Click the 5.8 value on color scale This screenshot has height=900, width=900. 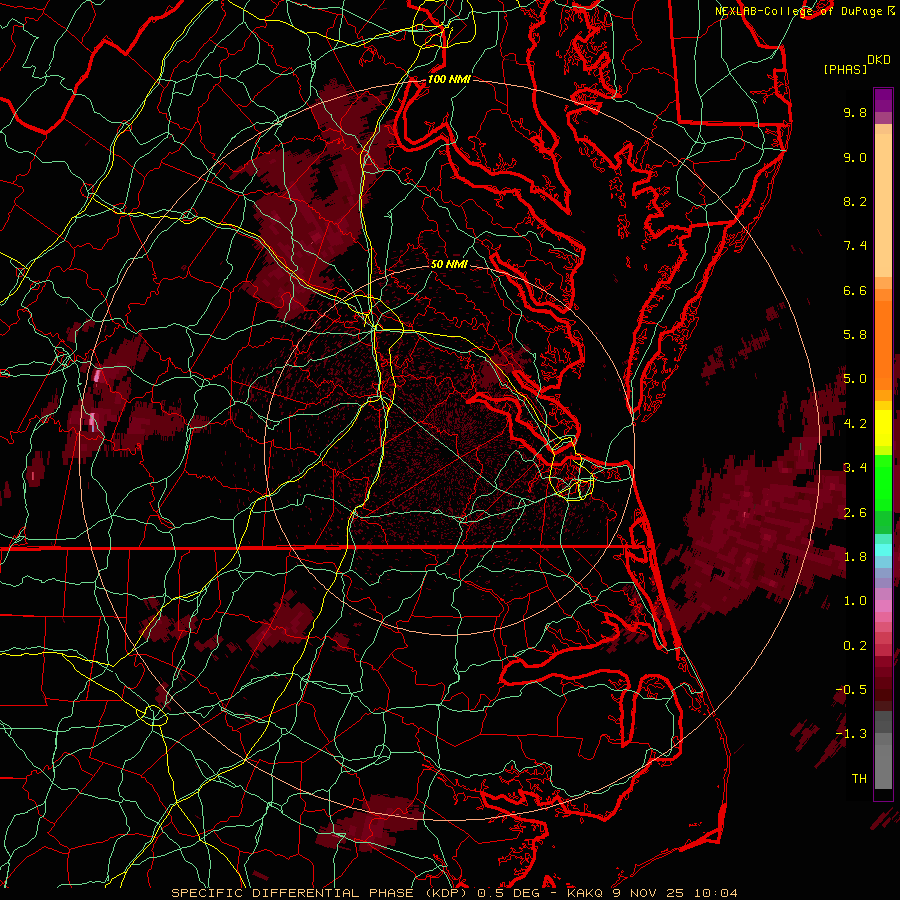pos(855,335)
